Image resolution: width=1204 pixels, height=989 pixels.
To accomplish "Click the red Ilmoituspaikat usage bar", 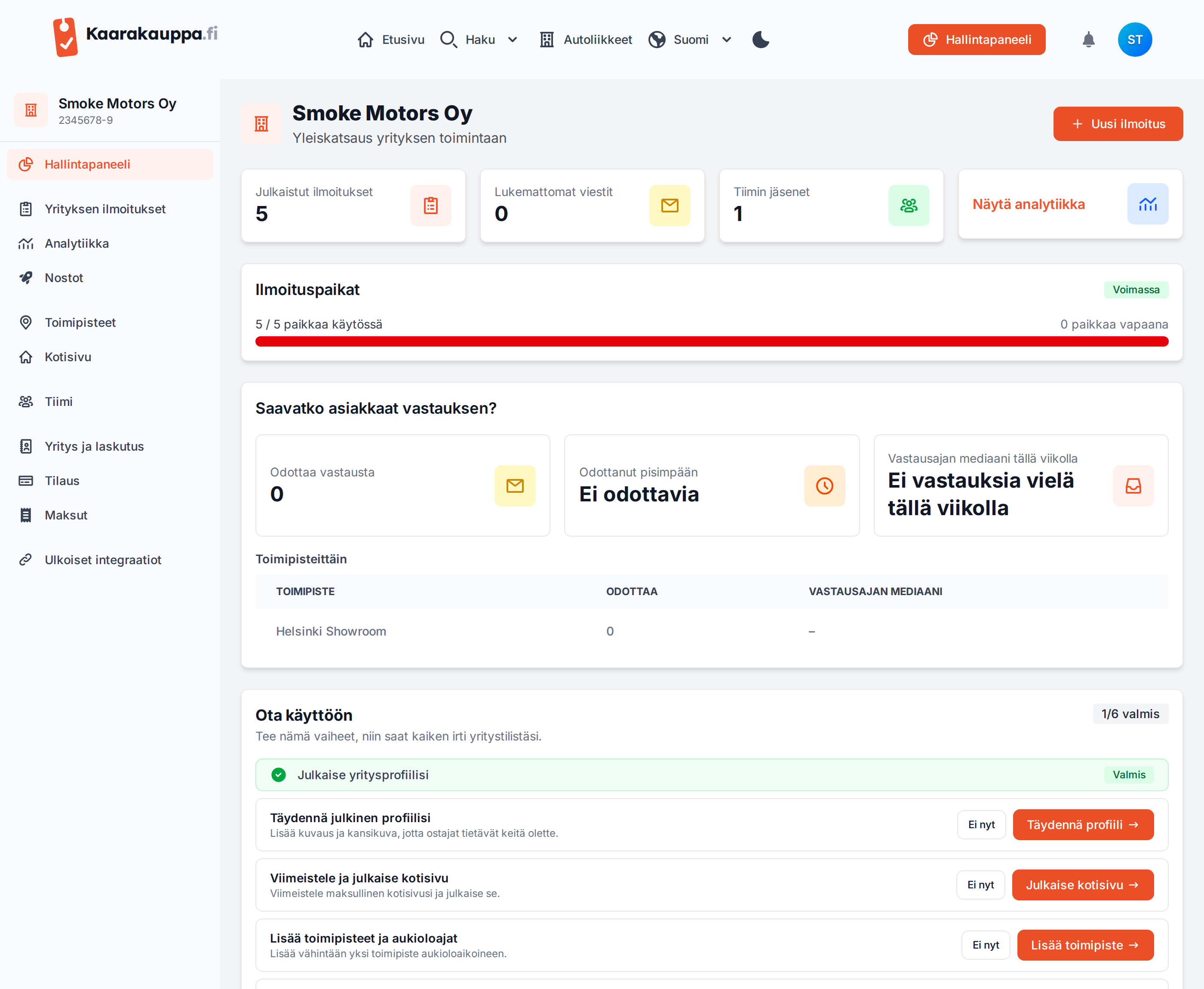I will 711,341.
